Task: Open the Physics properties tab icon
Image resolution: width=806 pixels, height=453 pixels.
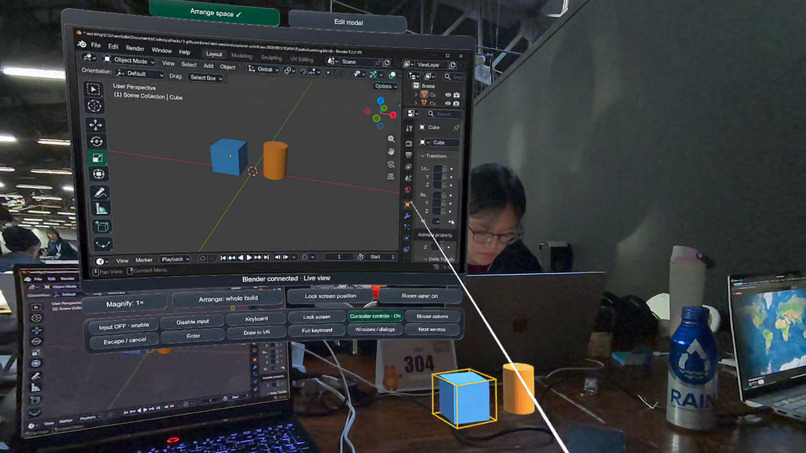Action: [x=407, y=238]
